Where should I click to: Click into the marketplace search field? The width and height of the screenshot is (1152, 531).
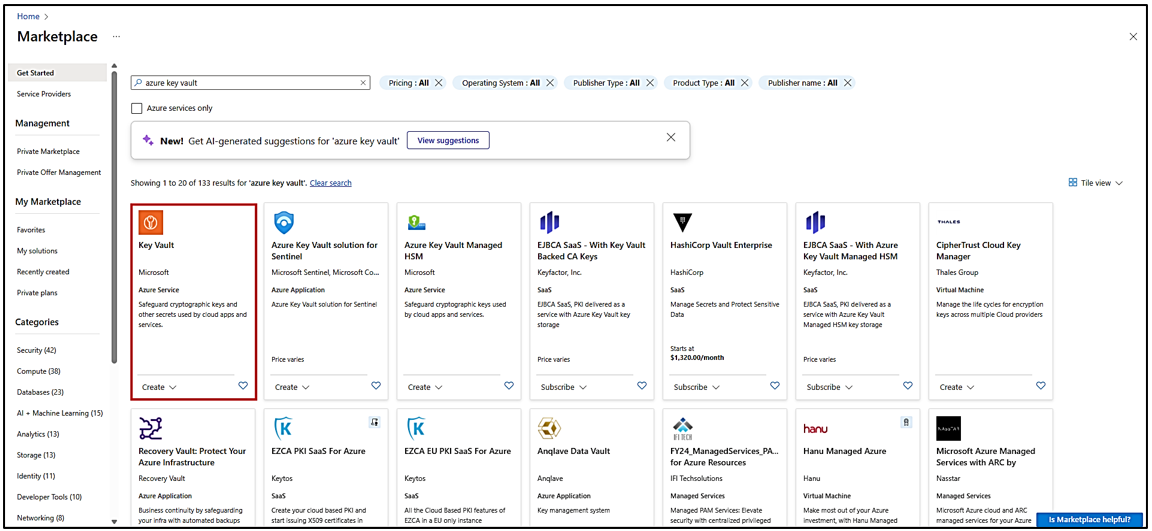point(250,83)
